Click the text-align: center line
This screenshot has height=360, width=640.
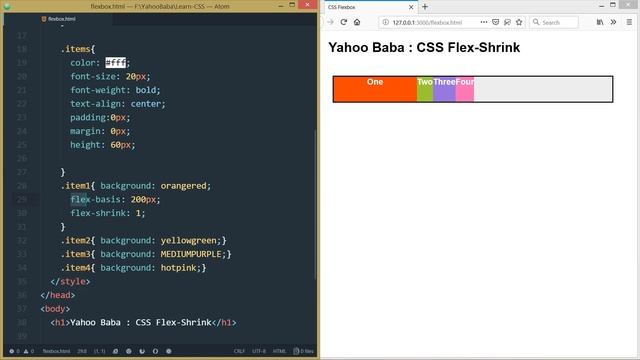(118, 104)
